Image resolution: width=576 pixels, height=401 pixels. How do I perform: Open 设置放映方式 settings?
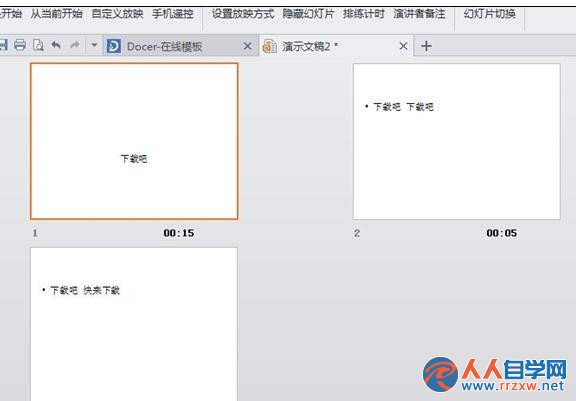tap(243, 14)
